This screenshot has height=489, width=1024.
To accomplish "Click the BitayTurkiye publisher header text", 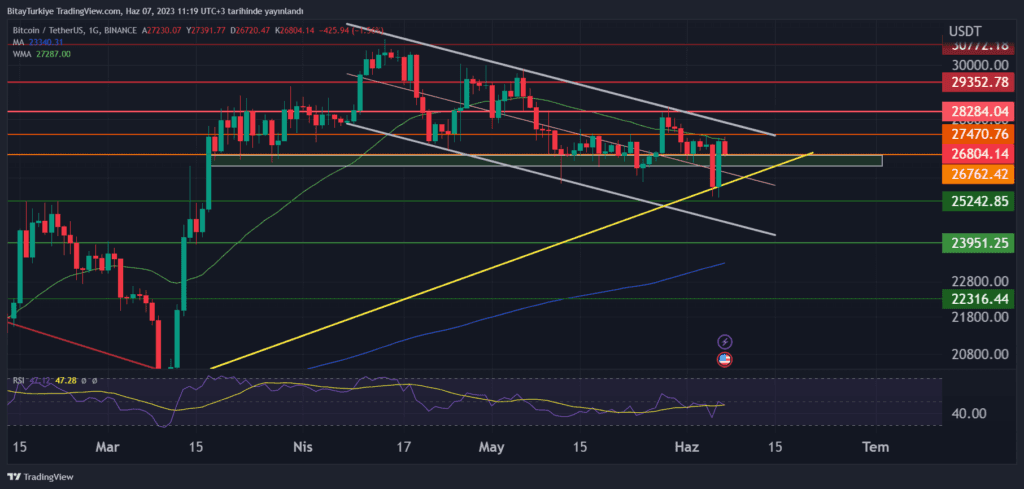I will point(156,11).
